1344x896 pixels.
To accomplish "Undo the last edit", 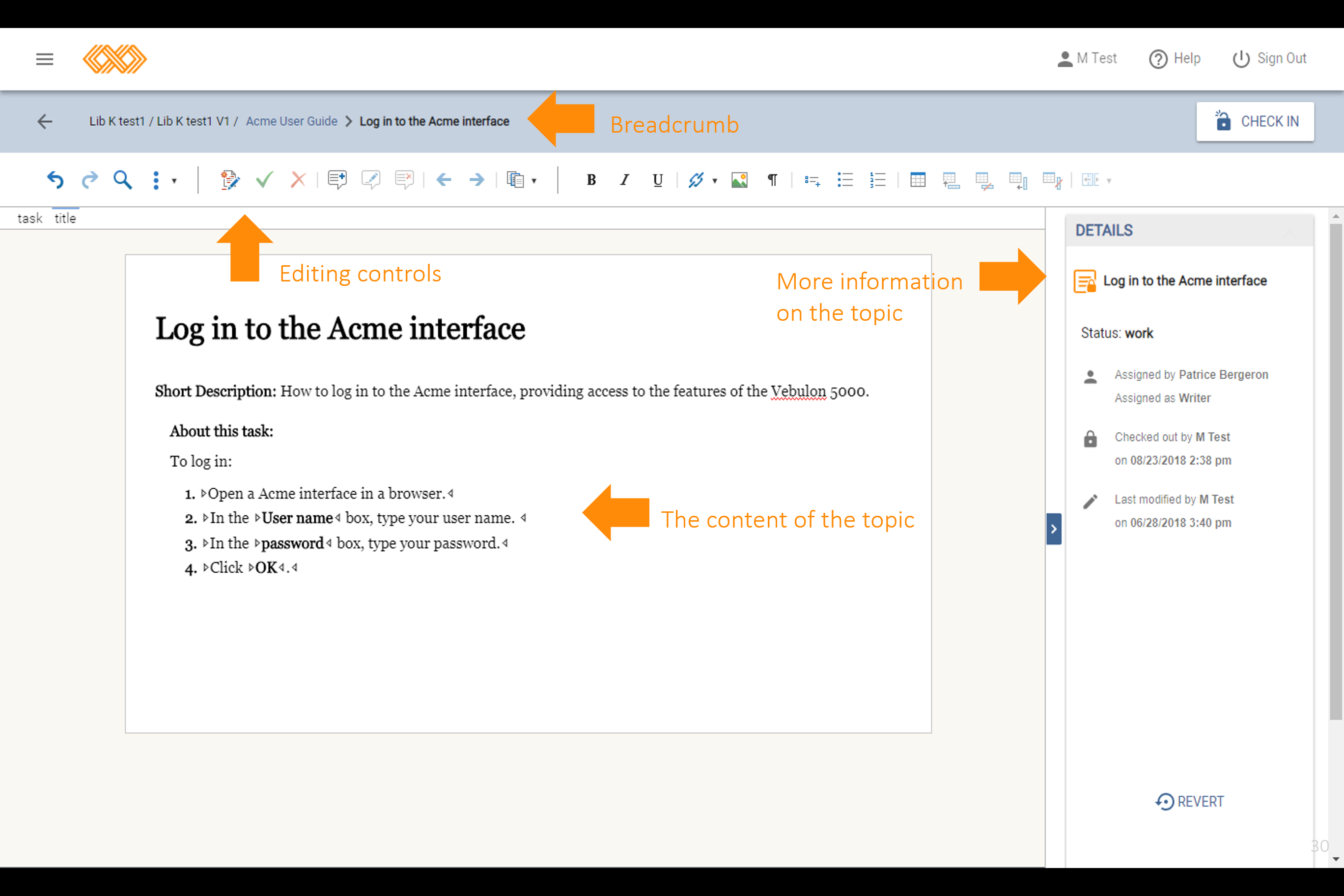I will (56, 180).
